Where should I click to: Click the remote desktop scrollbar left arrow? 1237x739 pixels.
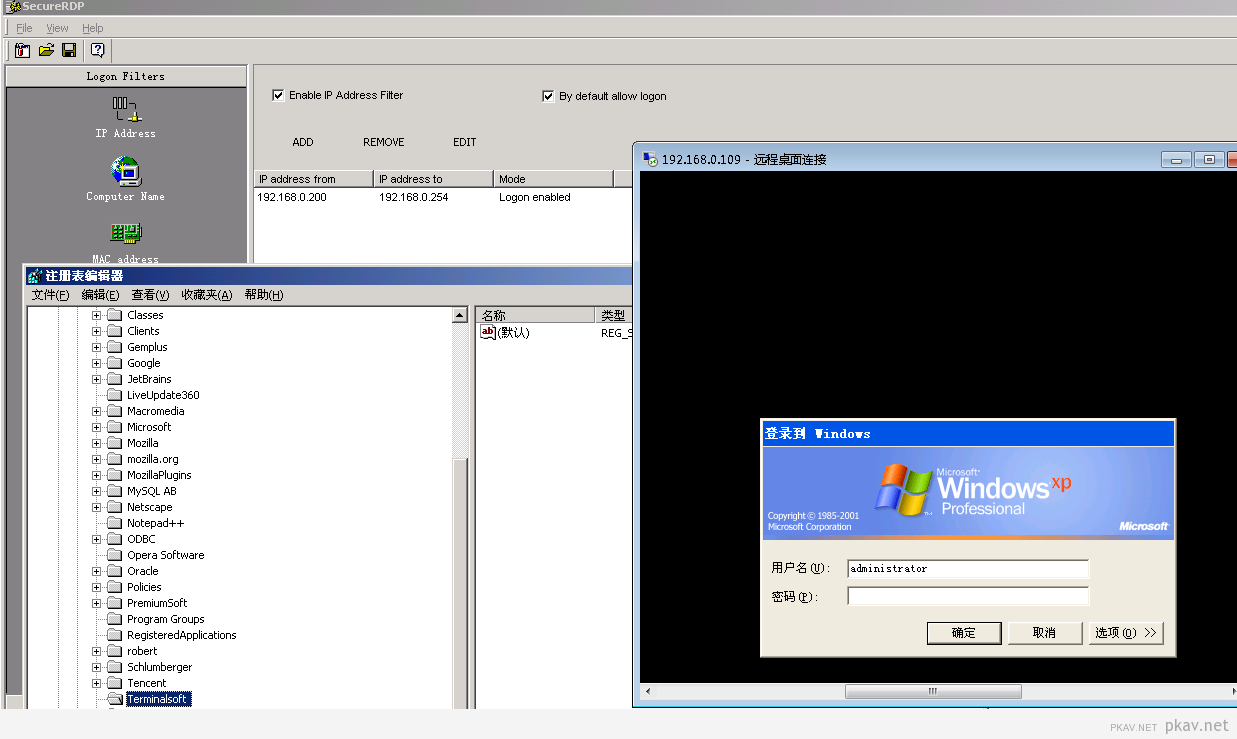(647, 691)
